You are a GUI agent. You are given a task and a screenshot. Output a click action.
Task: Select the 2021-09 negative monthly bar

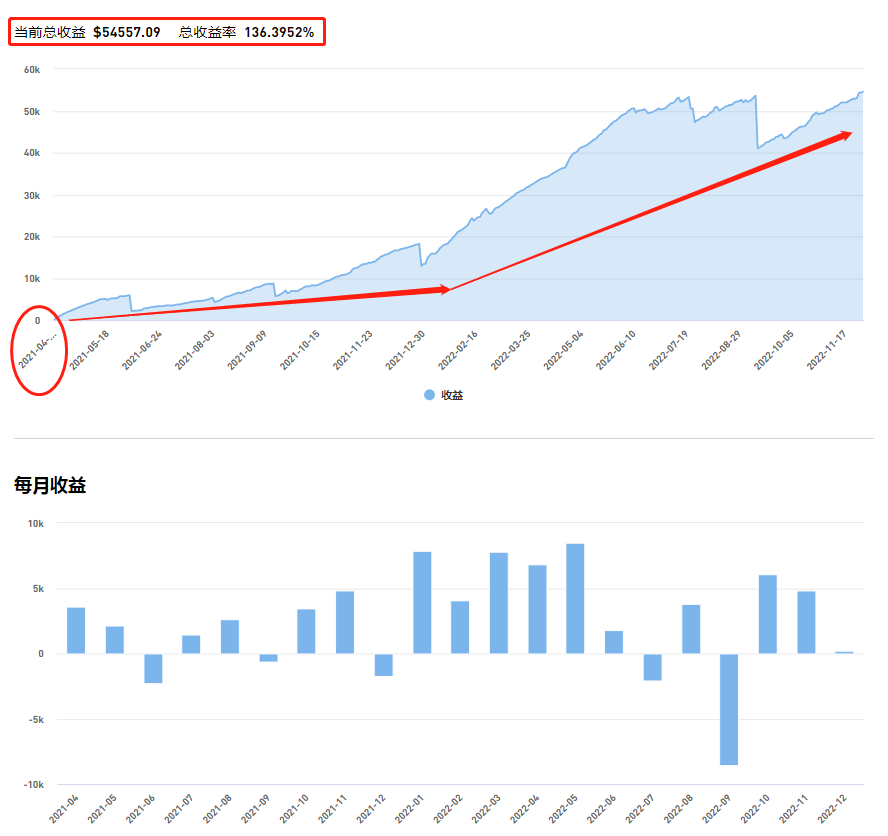pyautogui.click(x=268, y=658)
